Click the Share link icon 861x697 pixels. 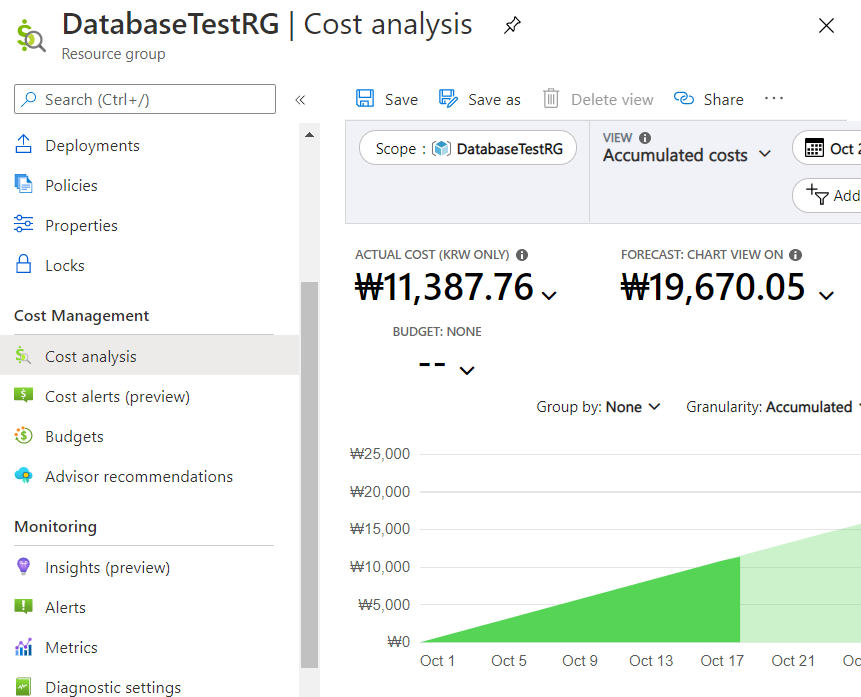pos(684,98)
